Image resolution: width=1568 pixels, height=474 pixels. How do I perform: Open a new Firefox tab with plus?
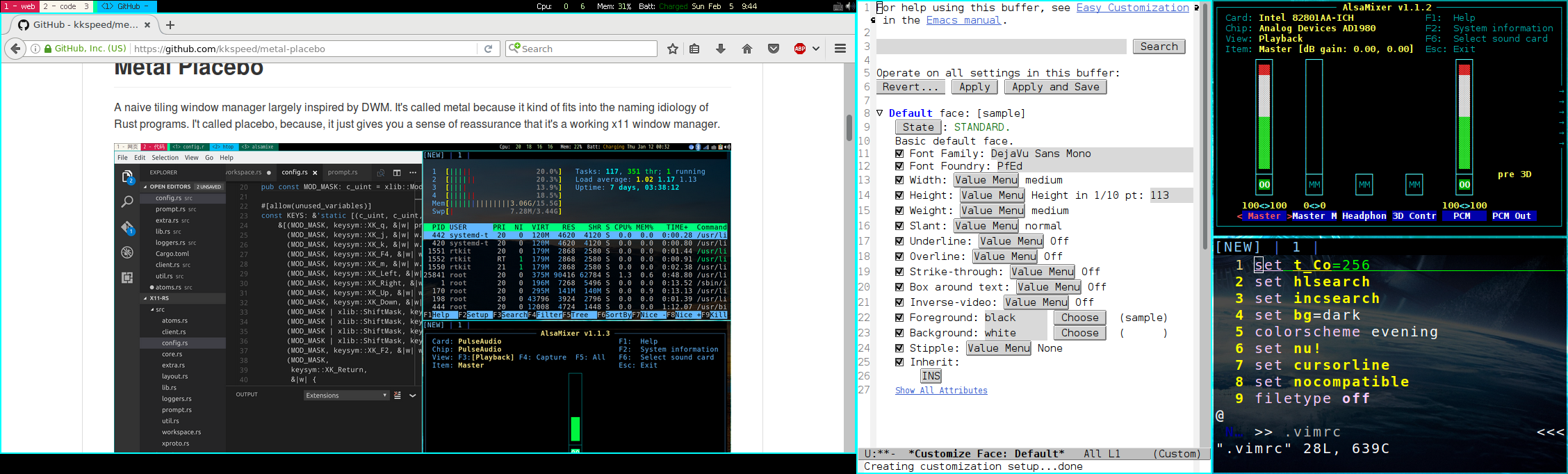click(170, 25)
